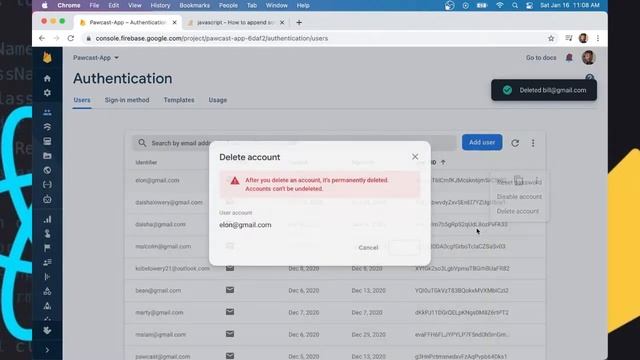Reload the page in Chrome
This screenshot has height=360, width=640.
[x=71, y=38]
